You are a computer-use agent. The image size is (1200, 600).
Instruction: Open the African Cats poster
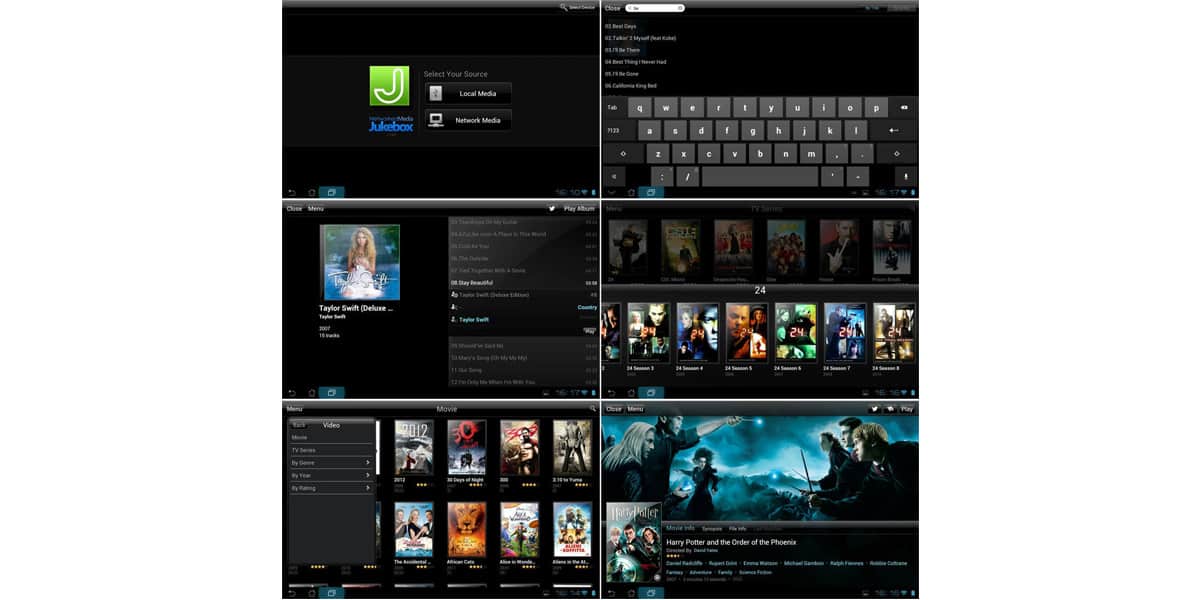click(x=466, y=529)
